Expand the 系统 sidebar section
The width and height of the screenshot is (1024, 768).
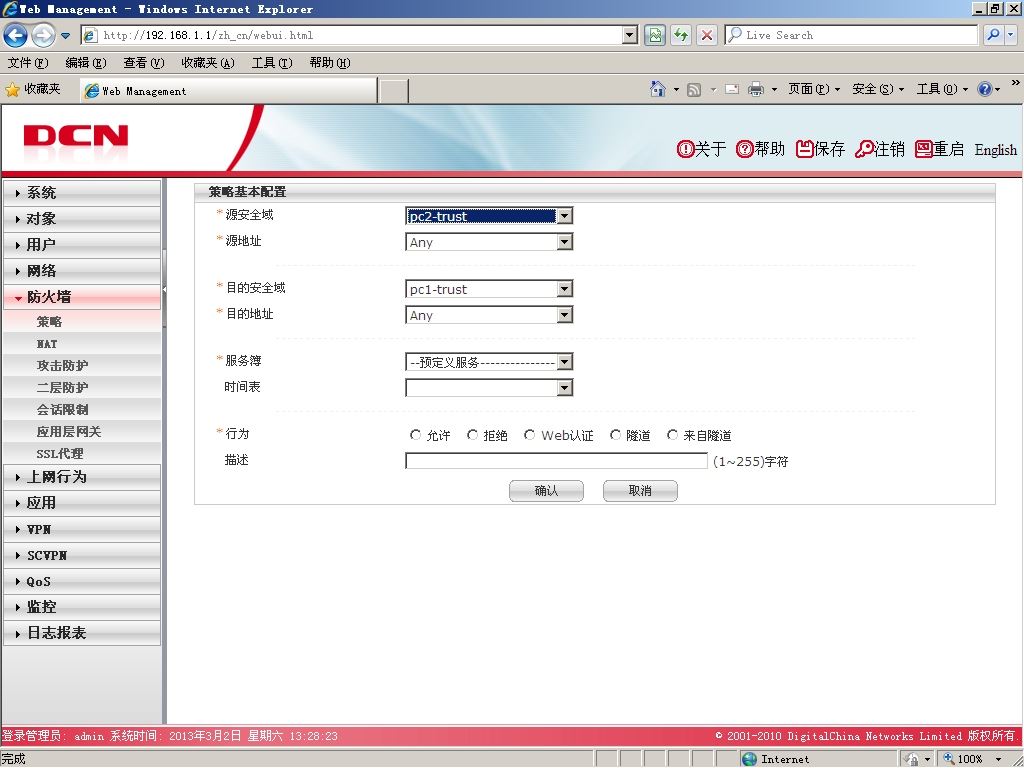82,193
